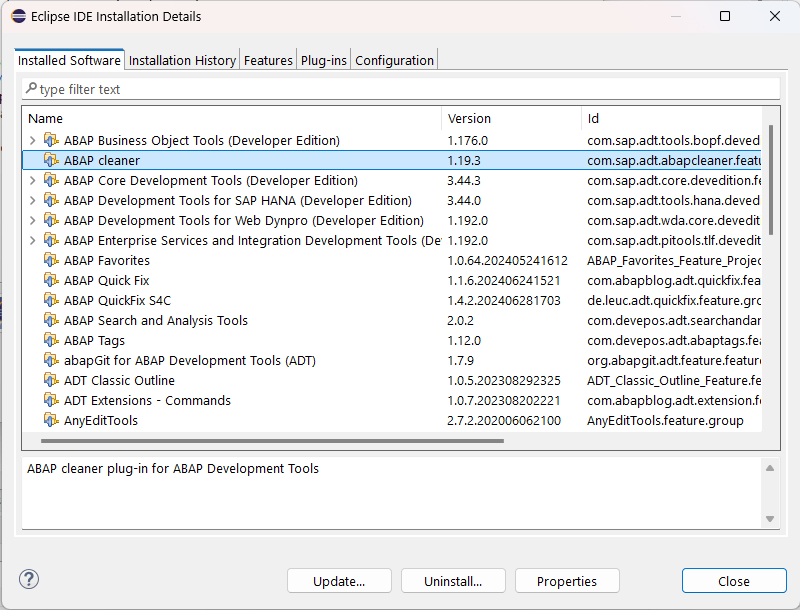This screenshot has height=610, width=800.
Task: Expand ABAP Core Development Tools (Developer Edition)
Action: pos(33,180)
